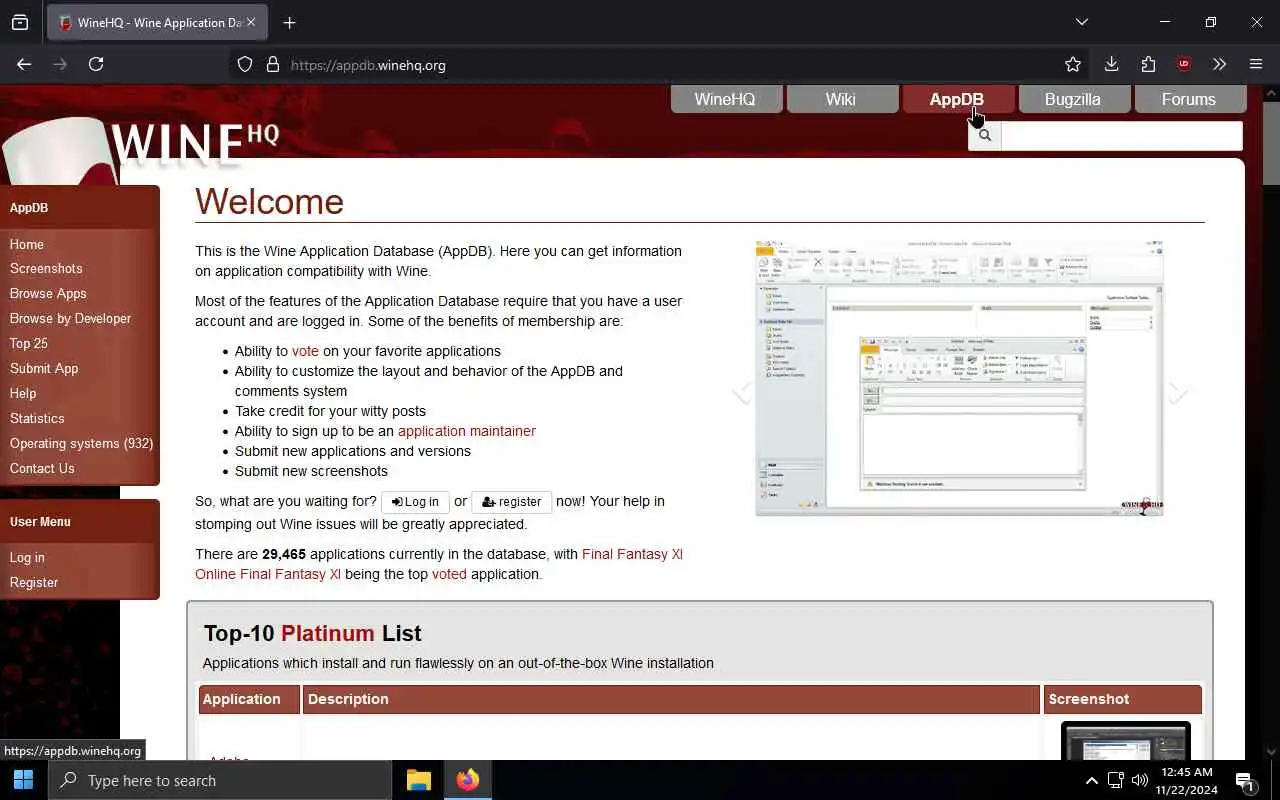
Task: Follow the 'voted' link
Action: [x=449, y=574]
